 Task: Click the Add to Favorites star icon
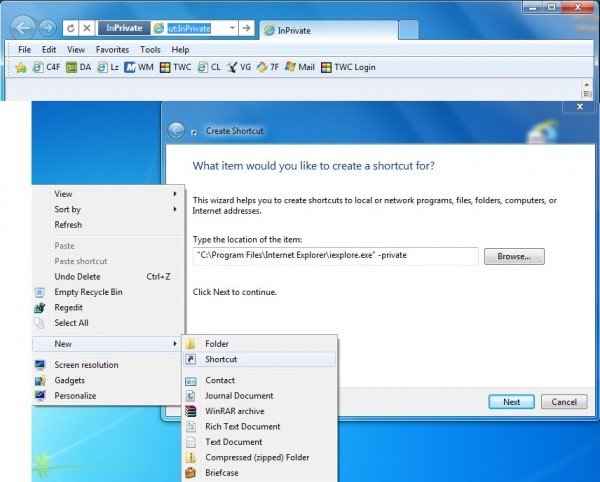coord(21,68)
